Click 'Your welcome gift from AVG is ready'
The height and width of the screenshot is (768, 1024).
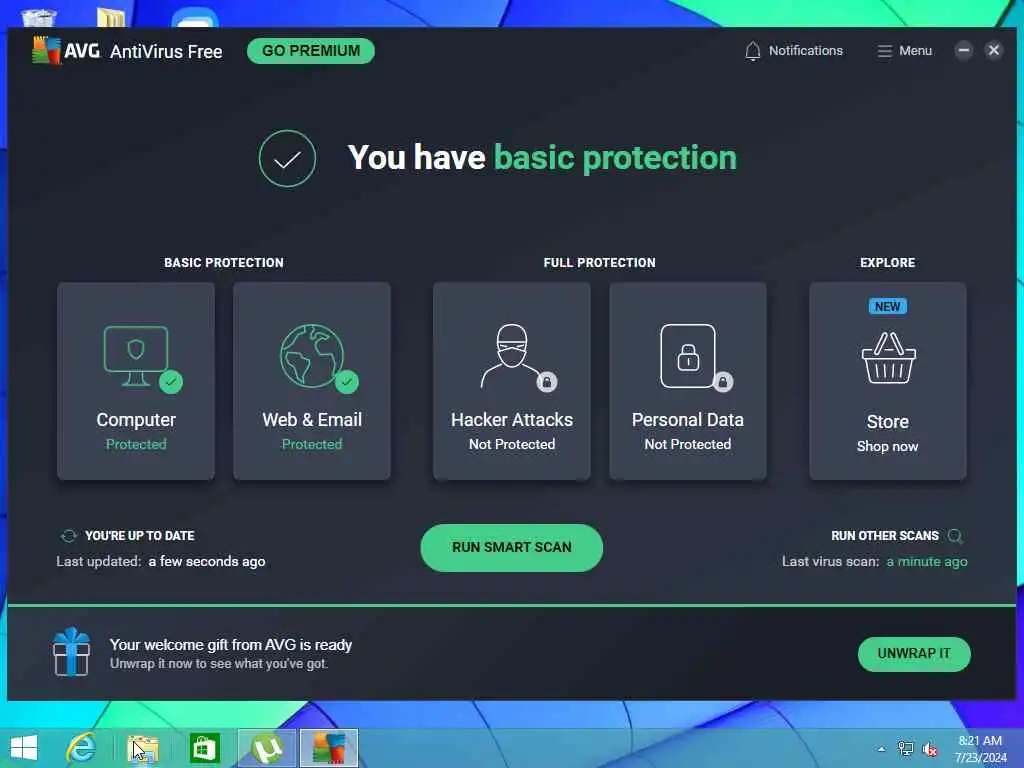(x=231, y=645)
